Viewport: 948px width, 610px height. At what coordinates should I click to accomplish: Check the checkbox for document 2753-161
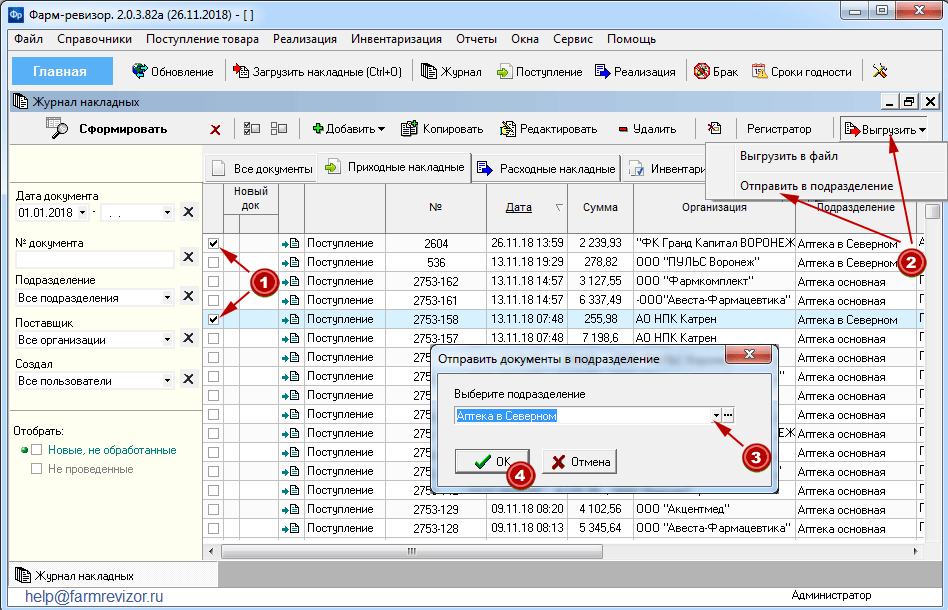[x=213, y=300]
